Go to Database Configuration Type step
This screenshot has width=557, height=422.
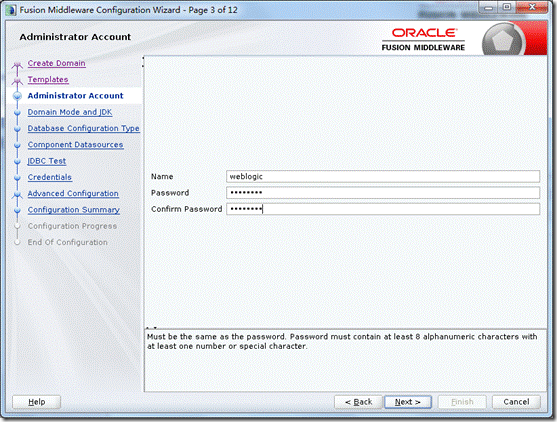pyautogui.click(x=83, y=128)
